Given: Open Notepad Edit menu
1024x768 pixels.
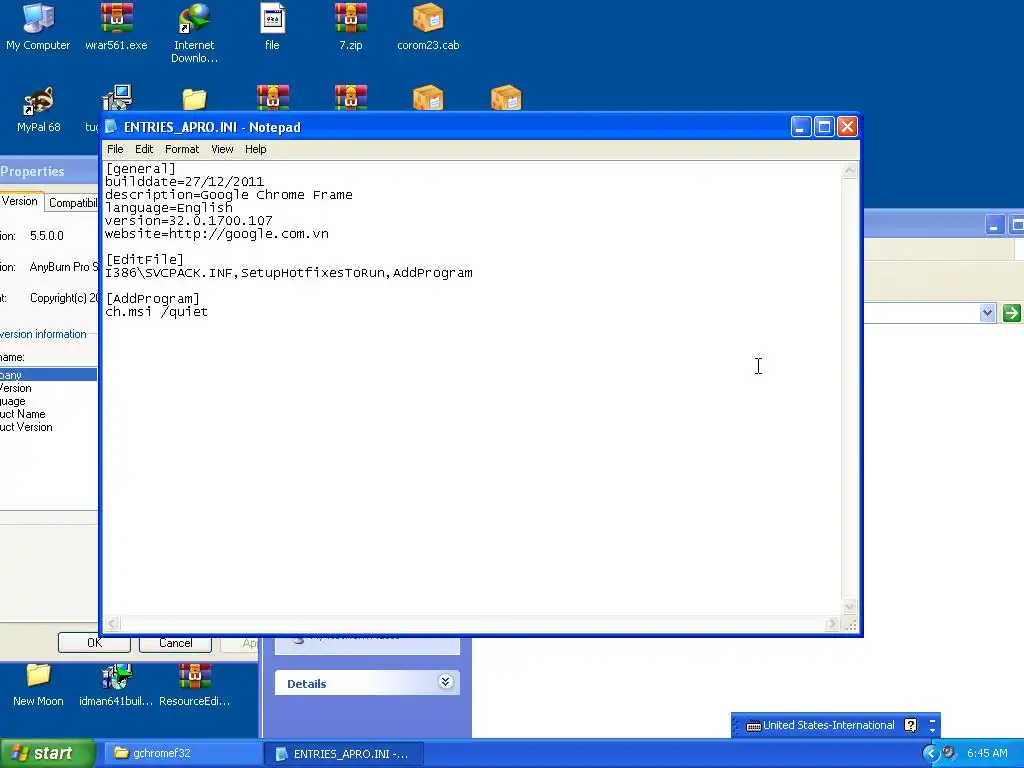Looking at the screenshot, I should 144,149.
